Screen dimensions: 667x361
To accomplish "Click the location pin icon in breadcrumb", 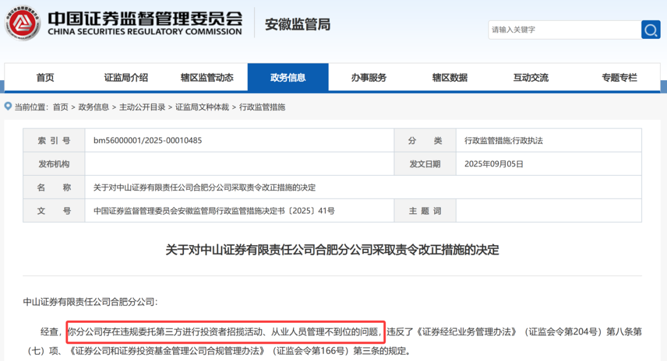I will [8, 106].
